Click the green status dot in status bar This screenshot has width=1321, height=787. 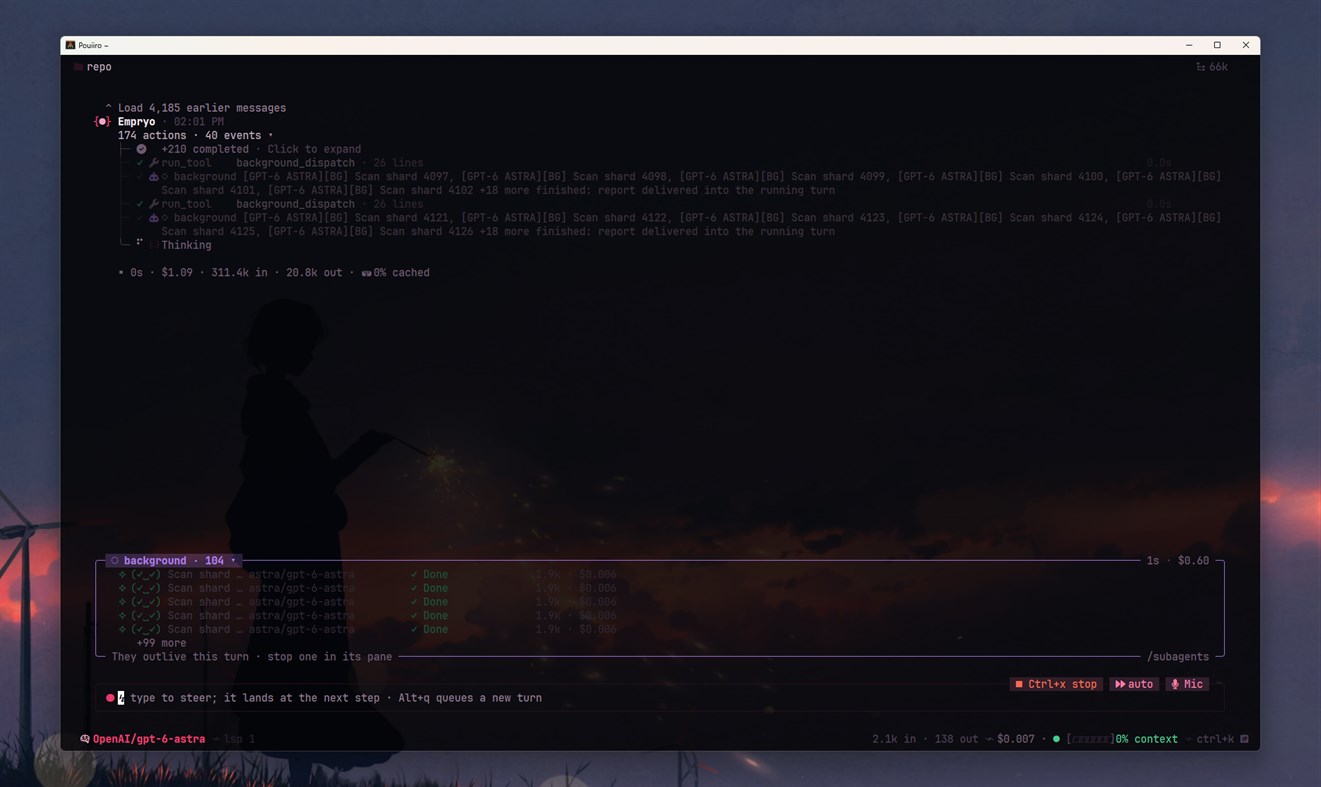(1056, 739)
